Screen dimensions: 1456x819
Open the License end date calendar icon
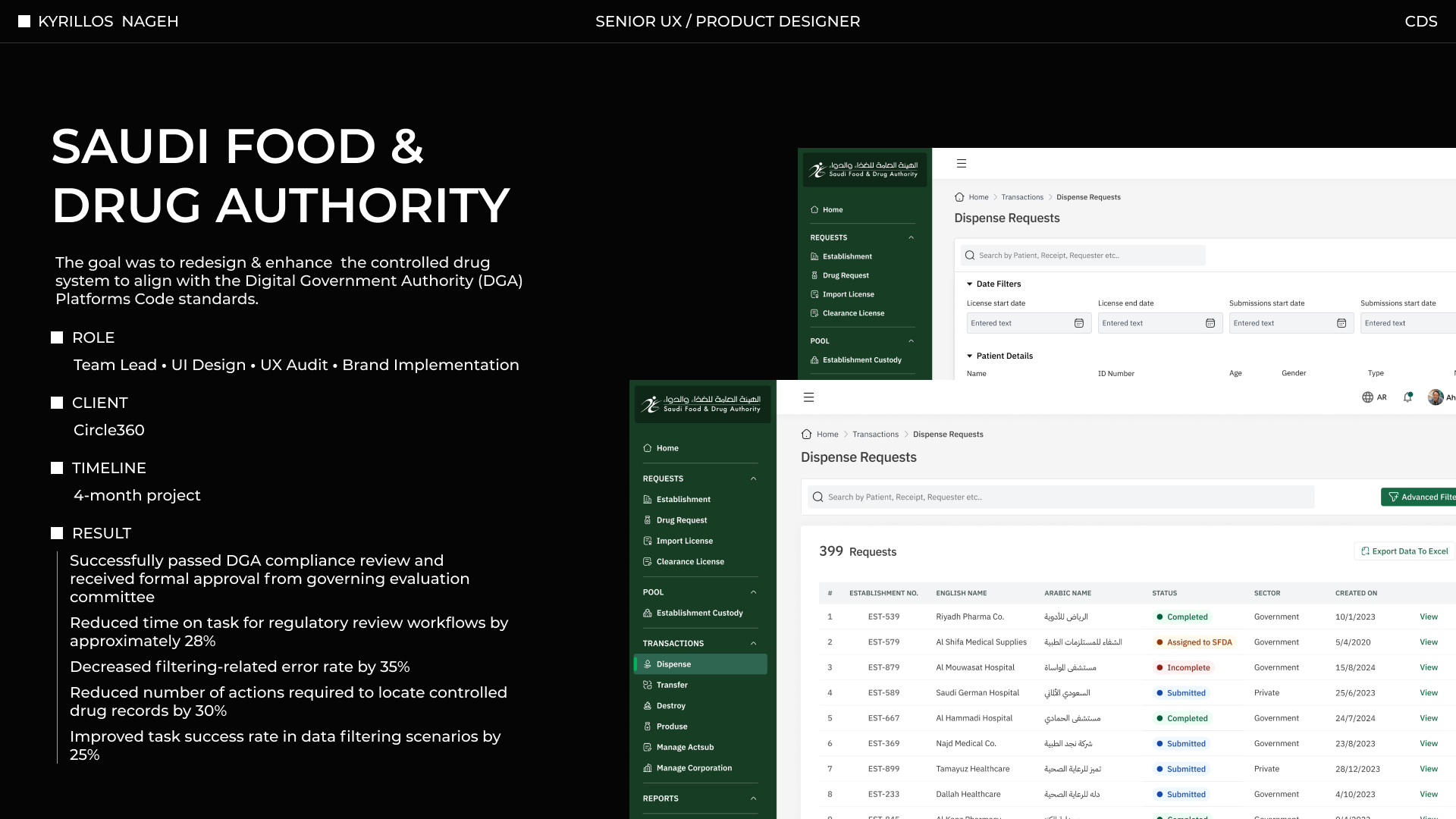point(1210,323)
